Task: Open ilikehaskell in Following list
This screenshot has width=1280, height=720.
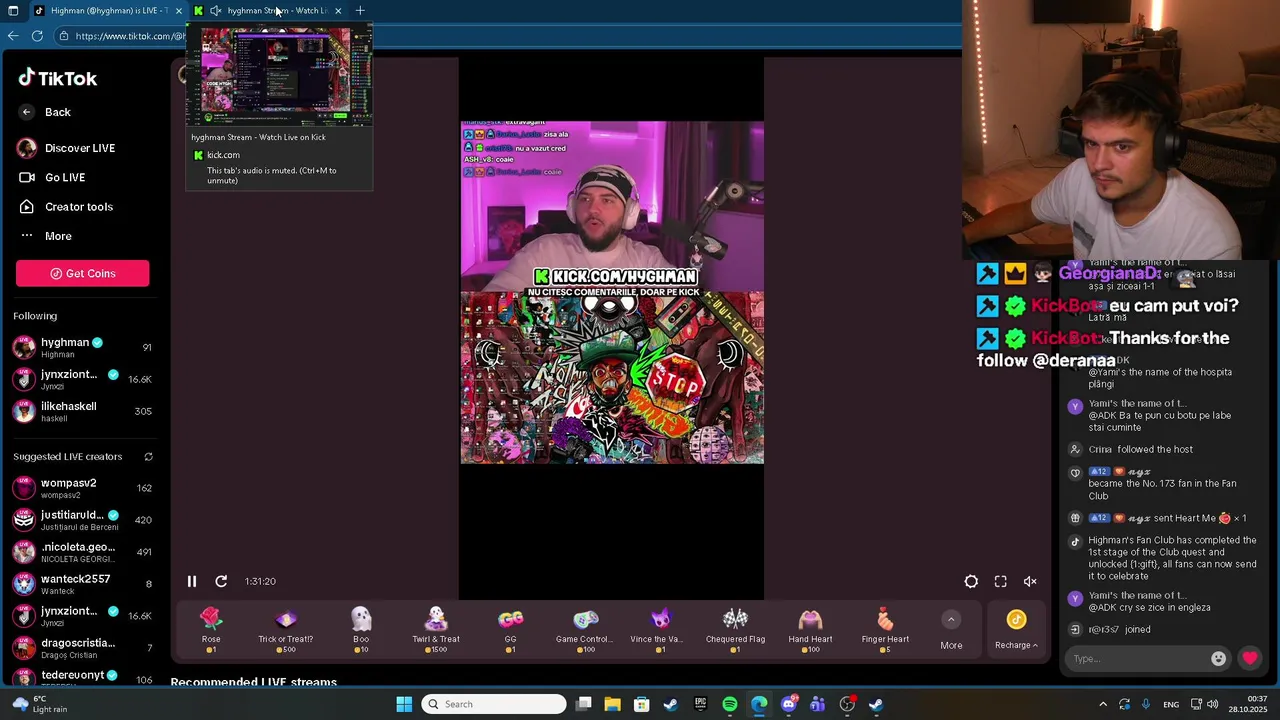Action: point(82,411)
